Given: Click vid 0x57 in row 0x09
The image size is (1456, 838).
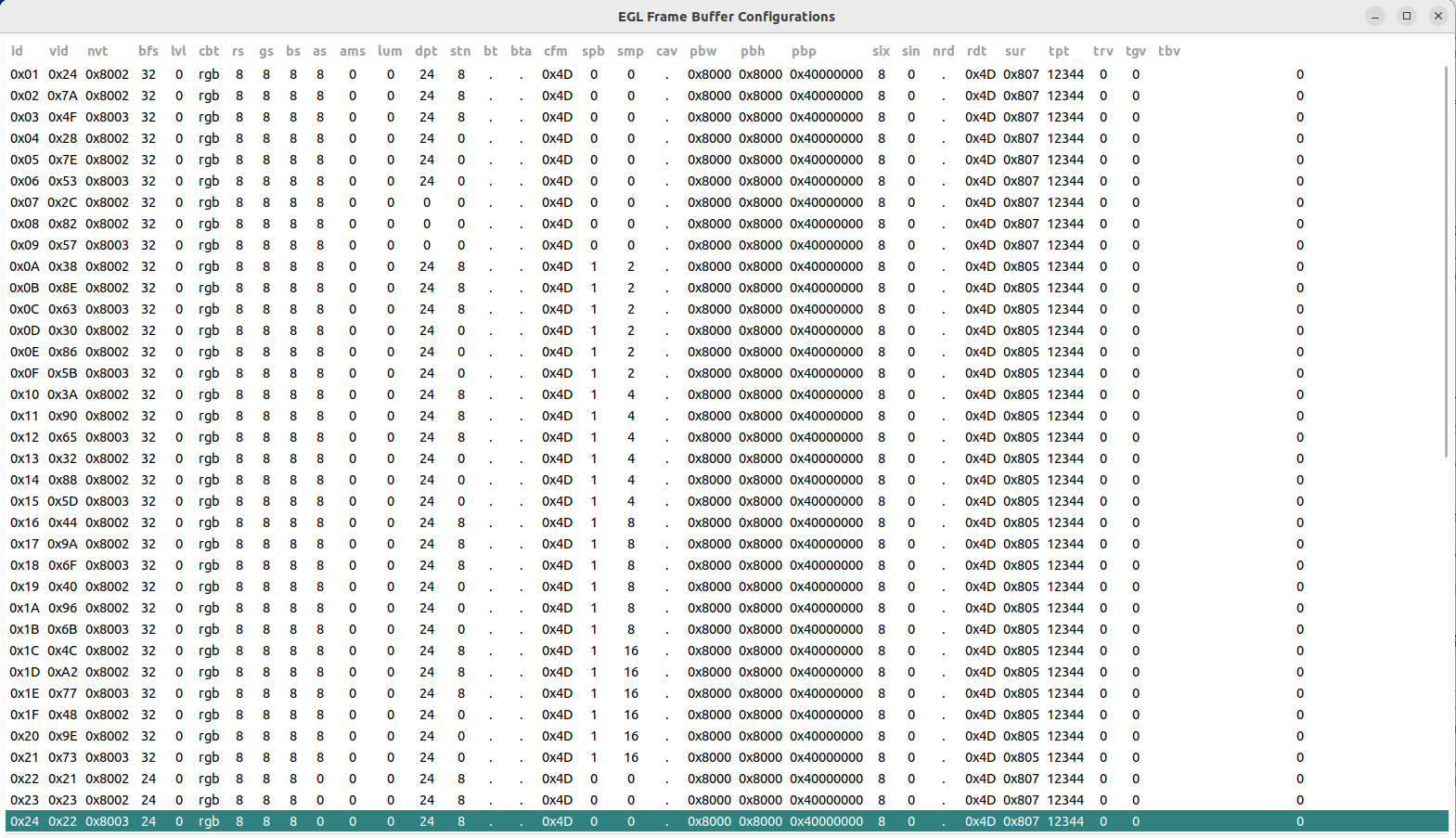Looking at the screenshot, I should pyautogui.click(x=63, y=245).
